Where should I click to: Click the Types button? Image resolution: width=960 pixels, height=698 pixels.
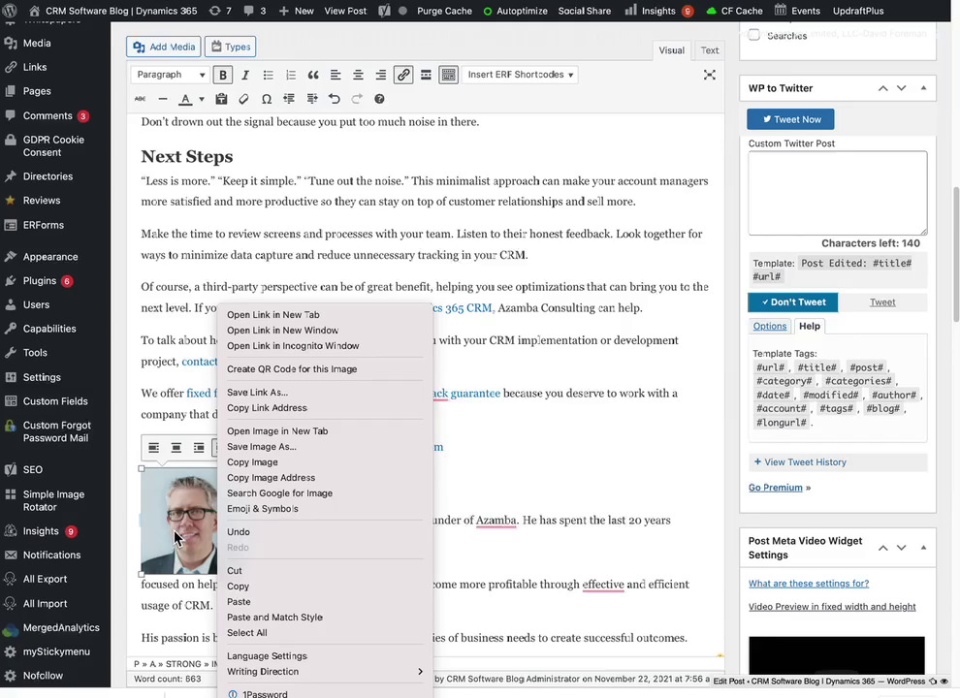(231, 47)
